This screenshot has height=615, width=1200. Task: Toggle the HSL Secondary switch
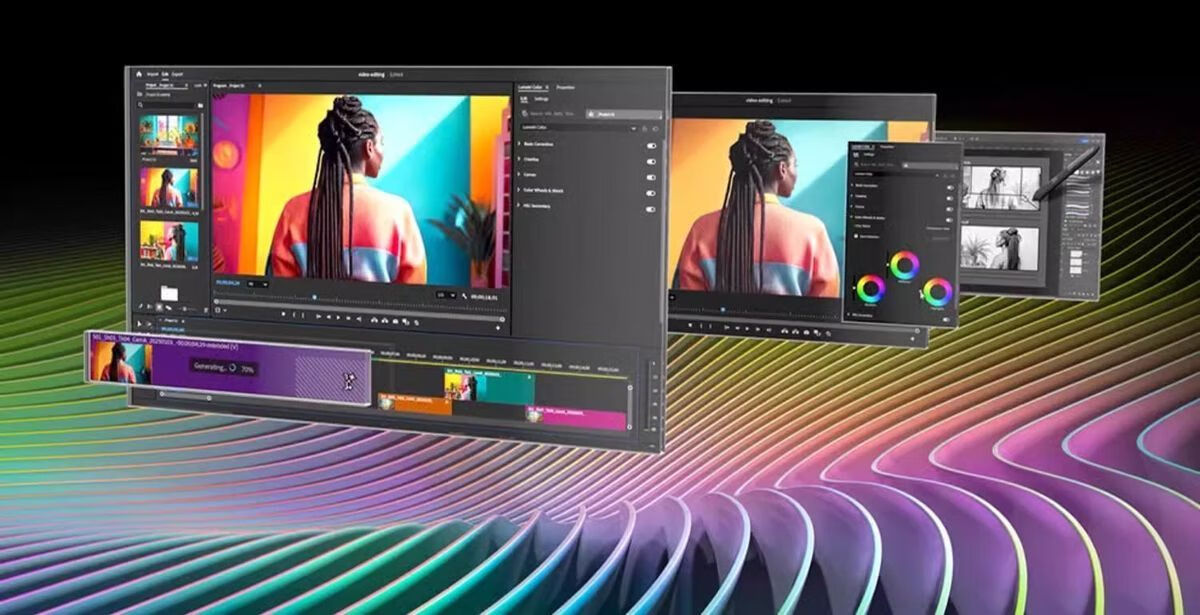[651, 209]
